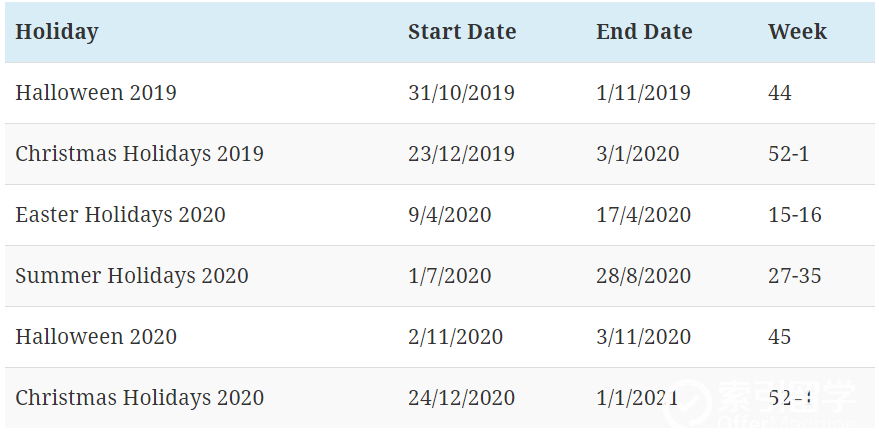Select Easter Holidays 2020 cell
This screenshot has height=443, width=879.
coord(121,215)
